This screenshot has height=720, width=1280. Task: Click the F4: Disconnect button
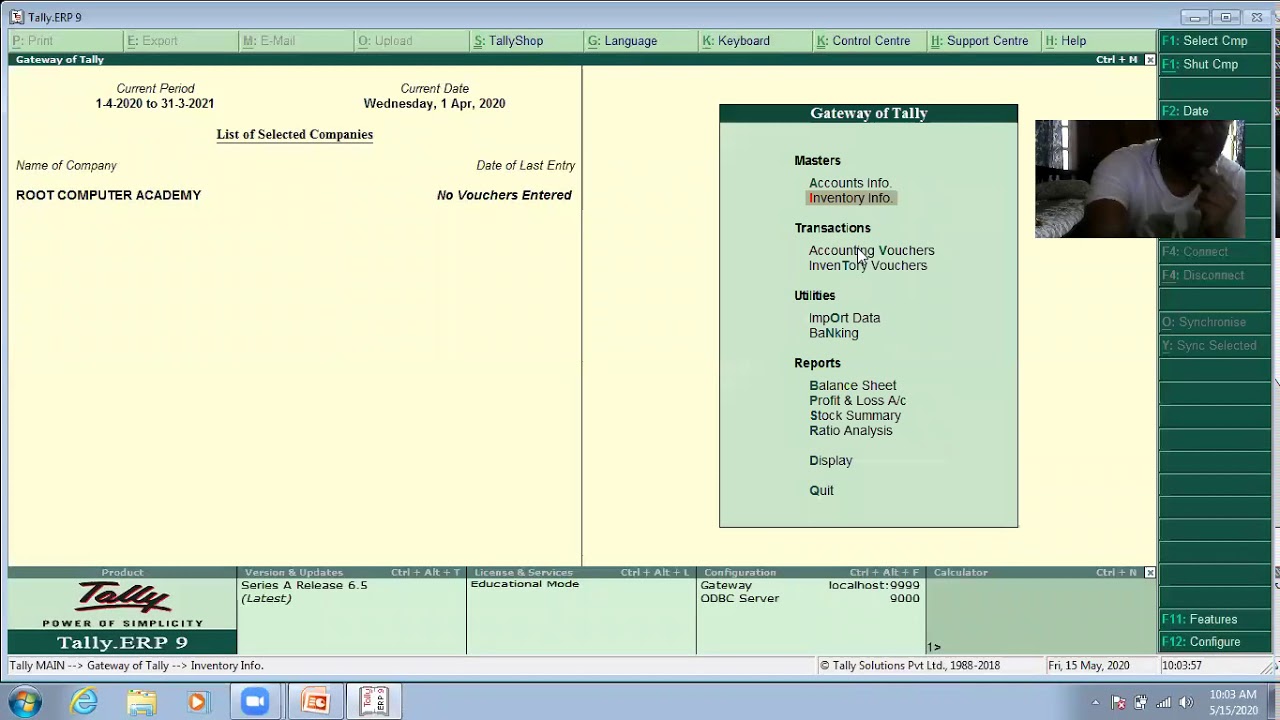tap(1214, 275)
